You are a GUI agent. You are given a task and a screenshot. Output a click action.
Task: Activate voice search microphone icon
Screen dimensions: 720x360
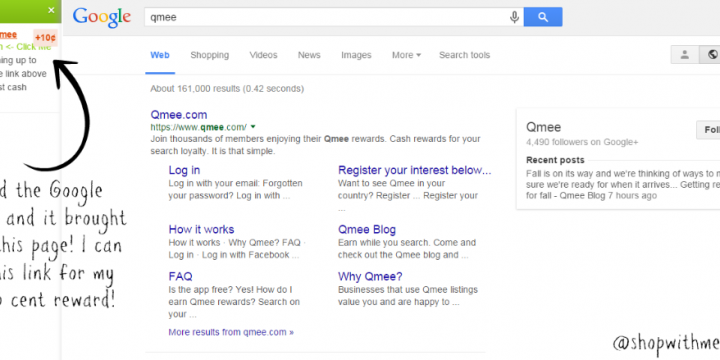(x=514, y=17)
